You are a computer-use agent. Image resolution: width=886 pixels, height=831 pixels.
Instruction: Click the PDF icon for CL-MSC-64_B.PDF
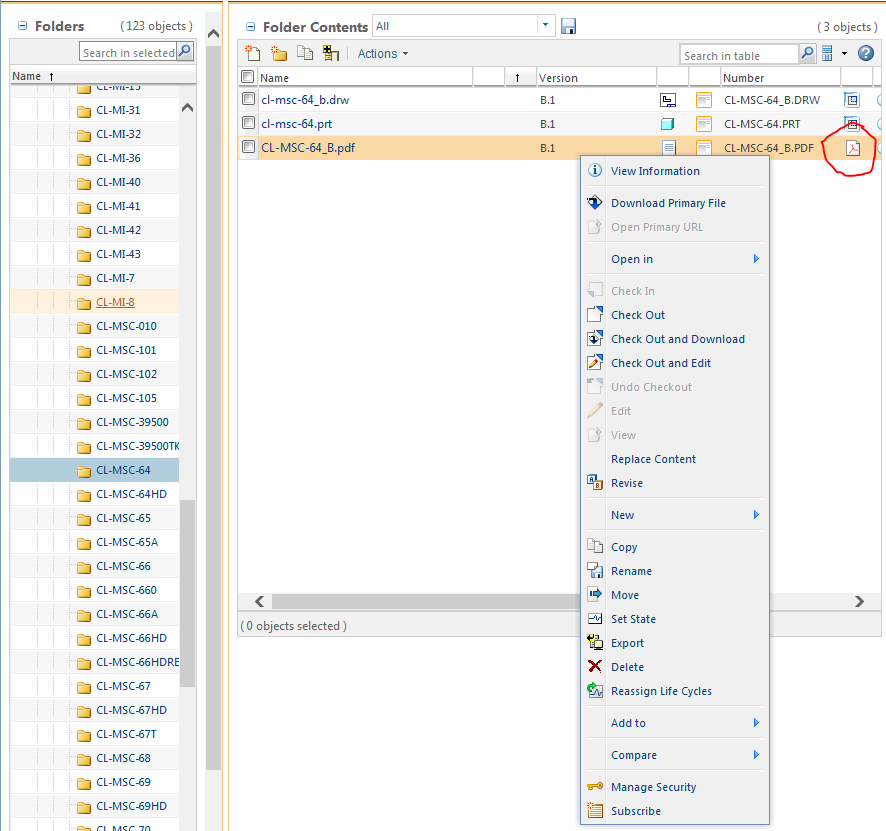[x=853, y=148]
